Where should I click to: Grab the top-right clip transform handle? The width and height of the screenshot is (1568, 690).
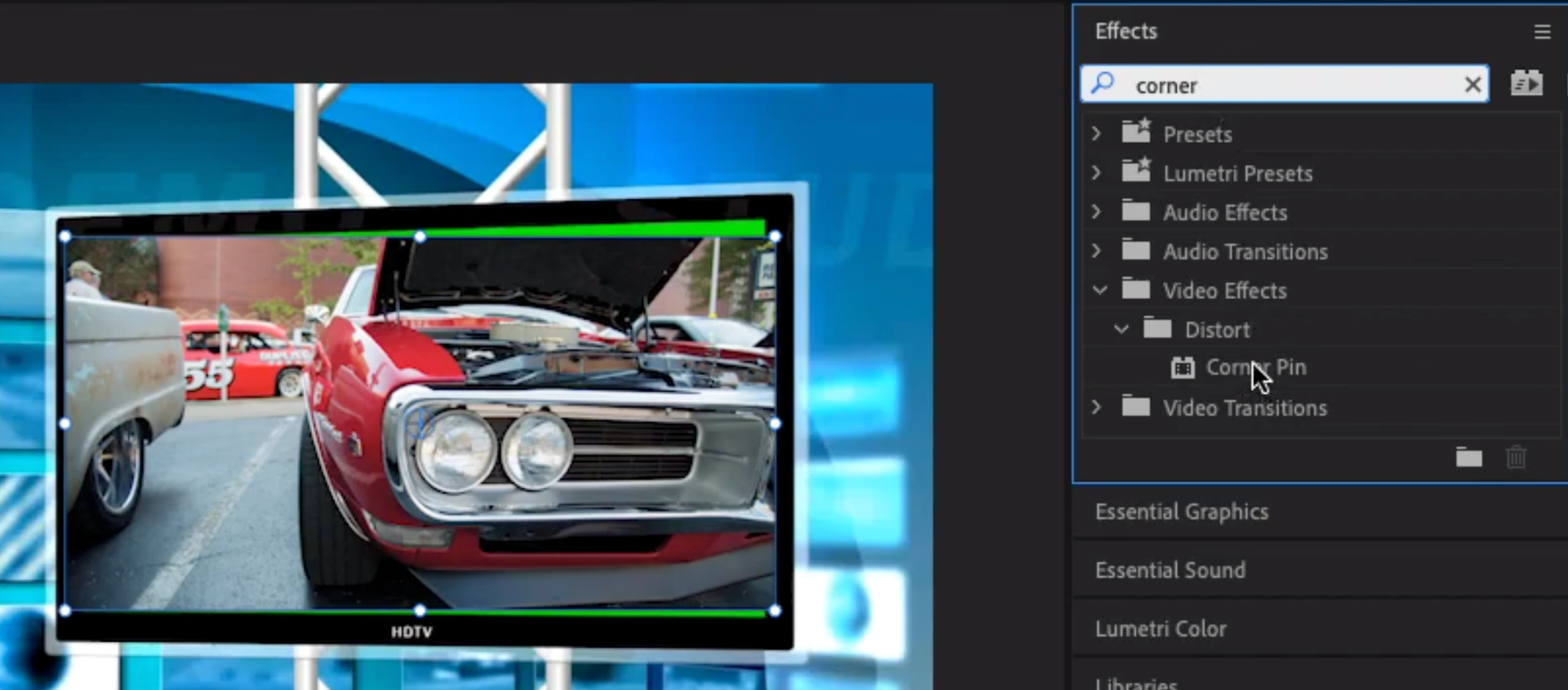775,237
